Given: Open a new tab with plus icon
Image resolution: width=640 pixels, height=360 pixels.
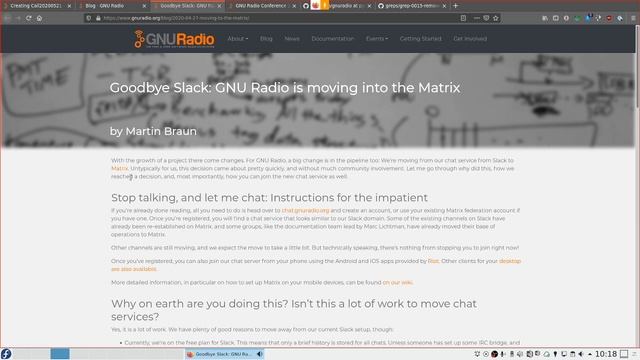Looking at the screenshot, I should point(456,6).
